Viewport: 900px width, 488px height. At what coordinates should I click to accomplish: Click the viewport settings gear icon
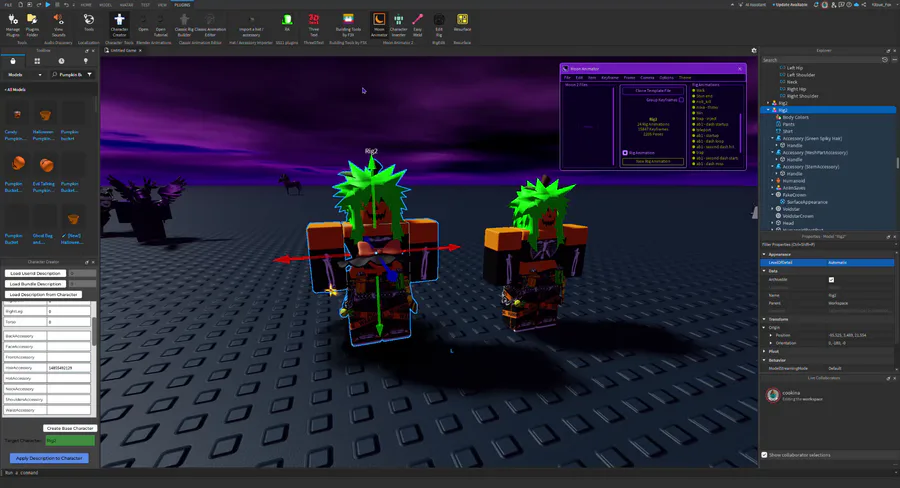point(754,51)
